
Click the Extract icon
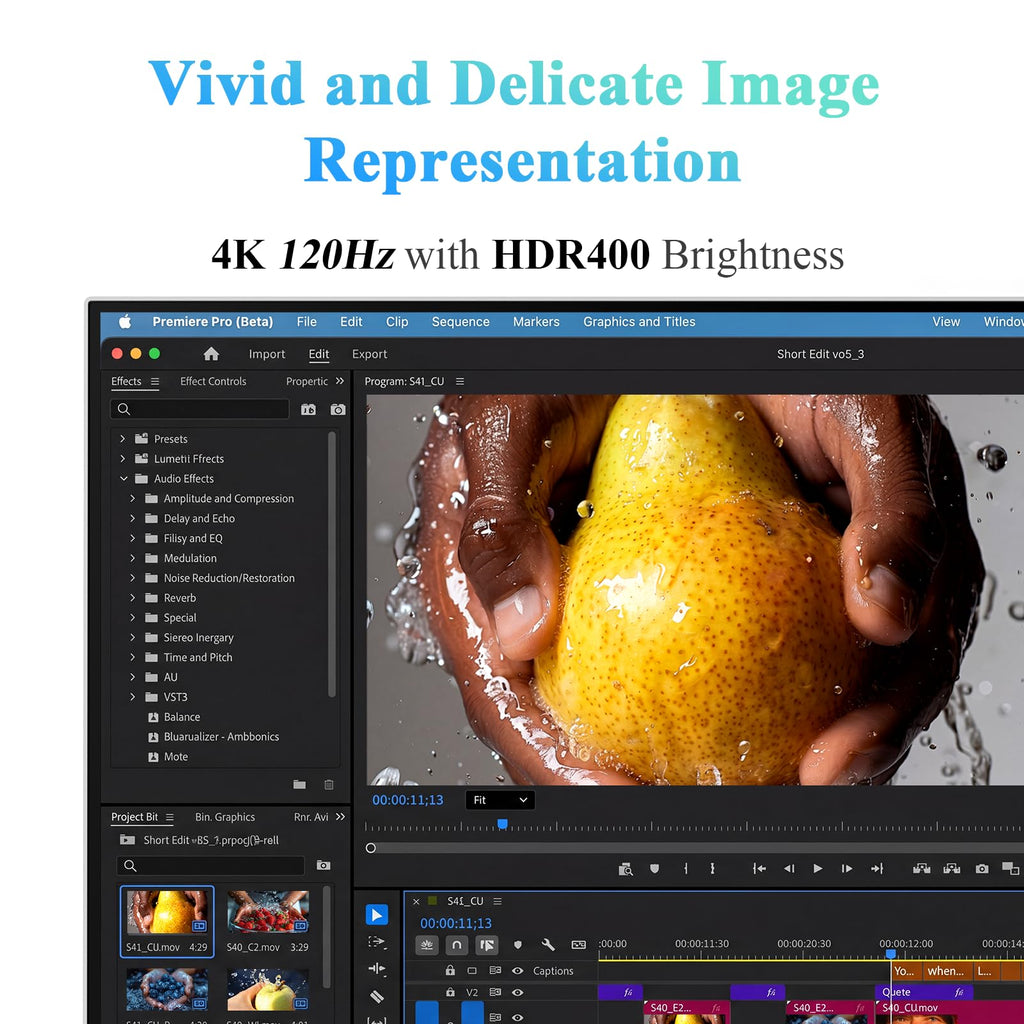click(952, 869)
